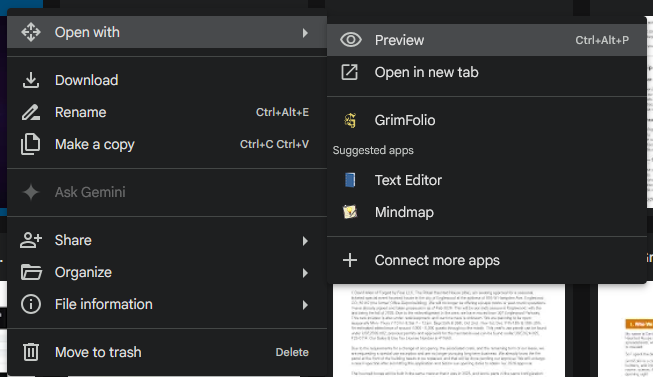
Task: Choose Open with from the context menu
Action: coord(167,32)
